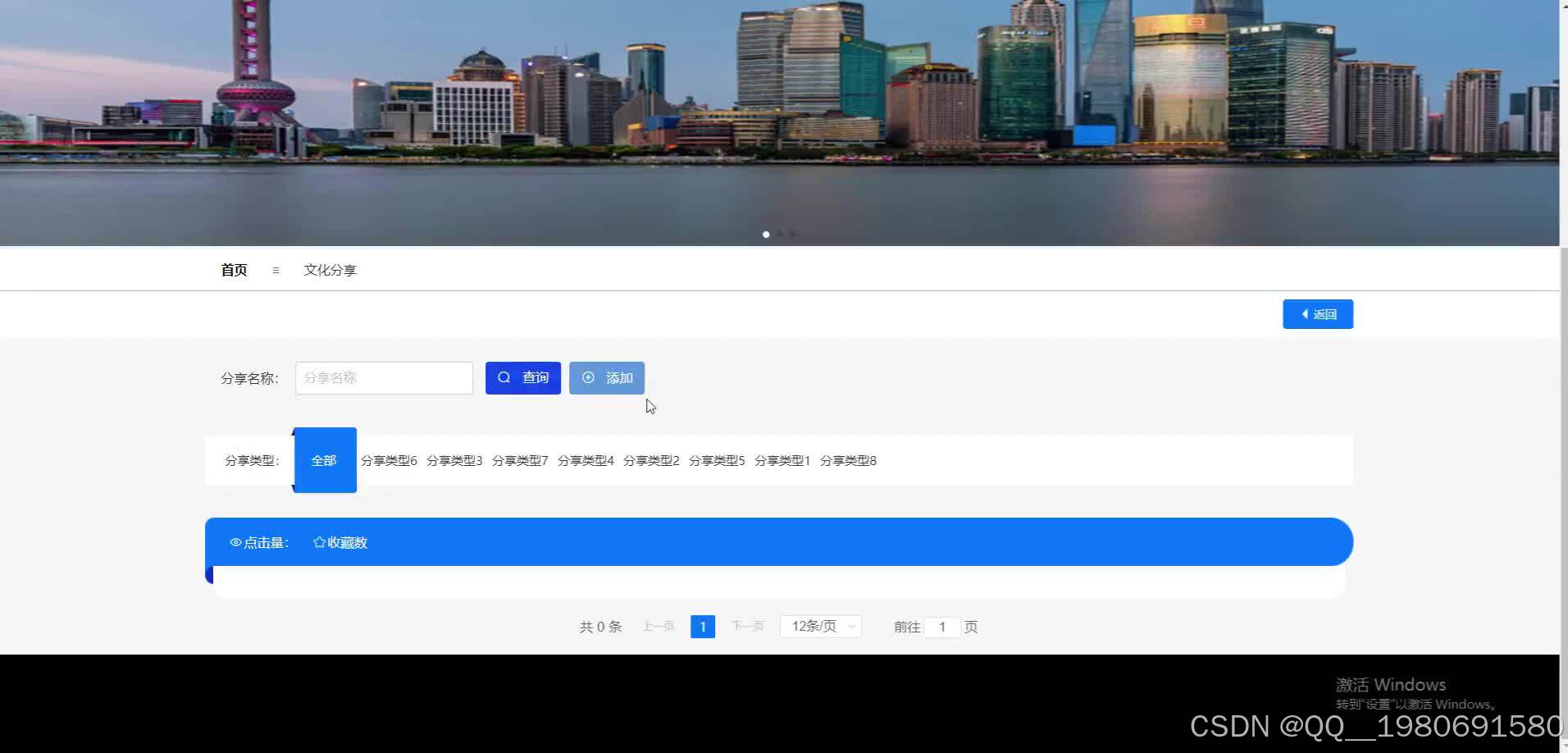Click page 1 in the pagination bar

(x=702, y=626)
